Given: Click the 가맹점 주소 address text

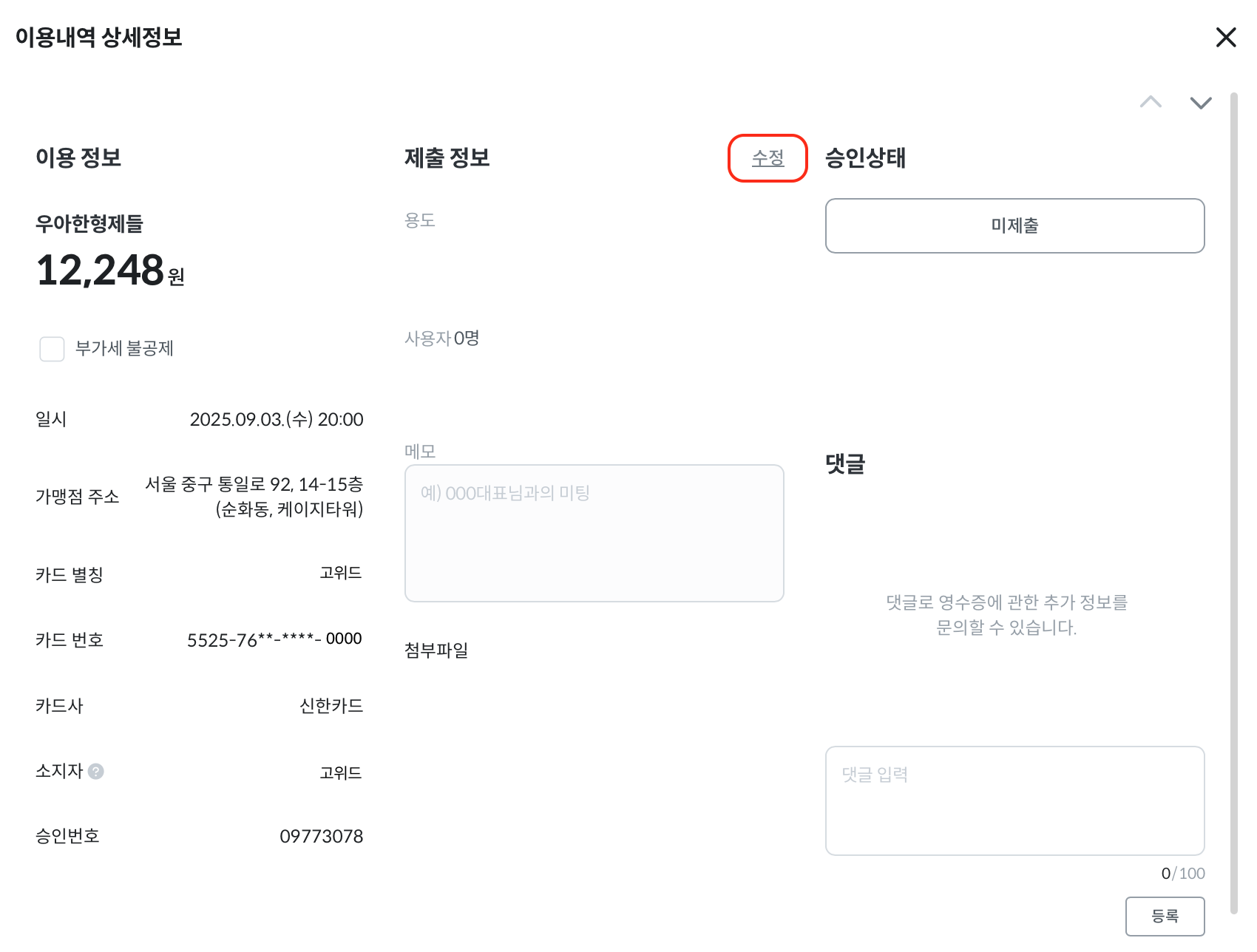Looking at the screenshot, I should (254, 497).
